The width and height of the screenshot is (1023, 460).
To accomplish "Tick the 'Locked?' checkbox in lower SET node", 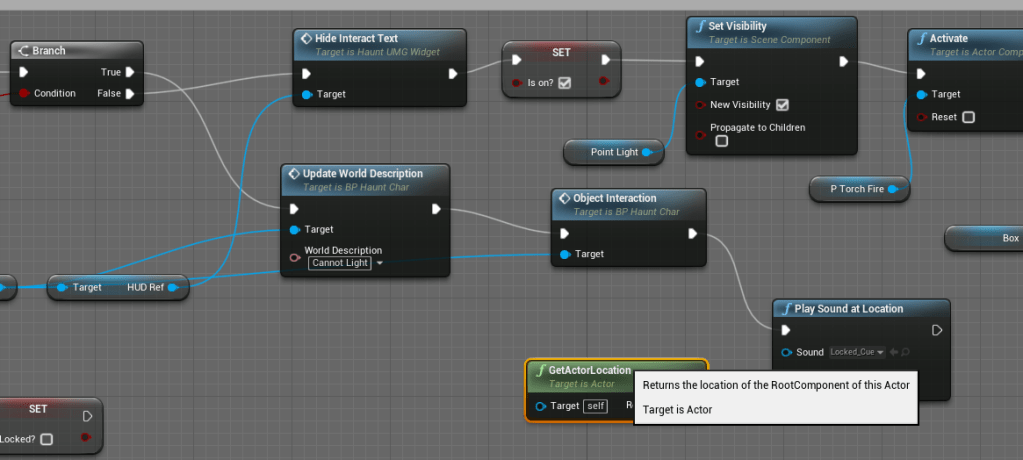I will (46, 439).
